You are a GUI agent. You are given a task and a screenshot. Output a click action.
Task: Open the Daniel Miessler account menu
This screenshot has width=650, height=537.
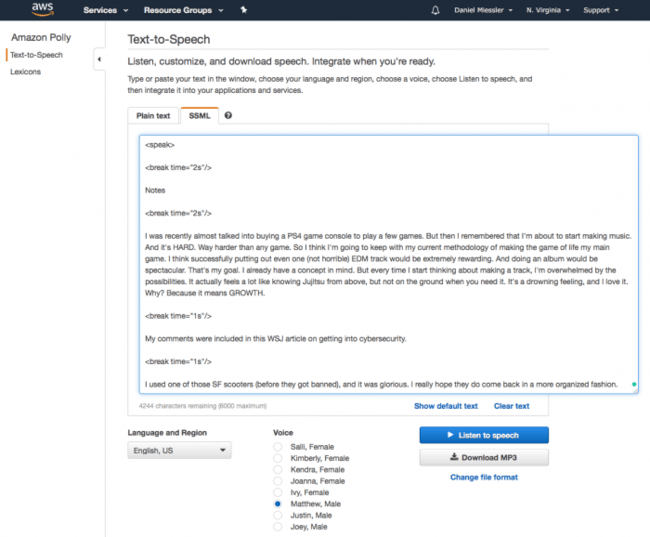click(483, 10)
